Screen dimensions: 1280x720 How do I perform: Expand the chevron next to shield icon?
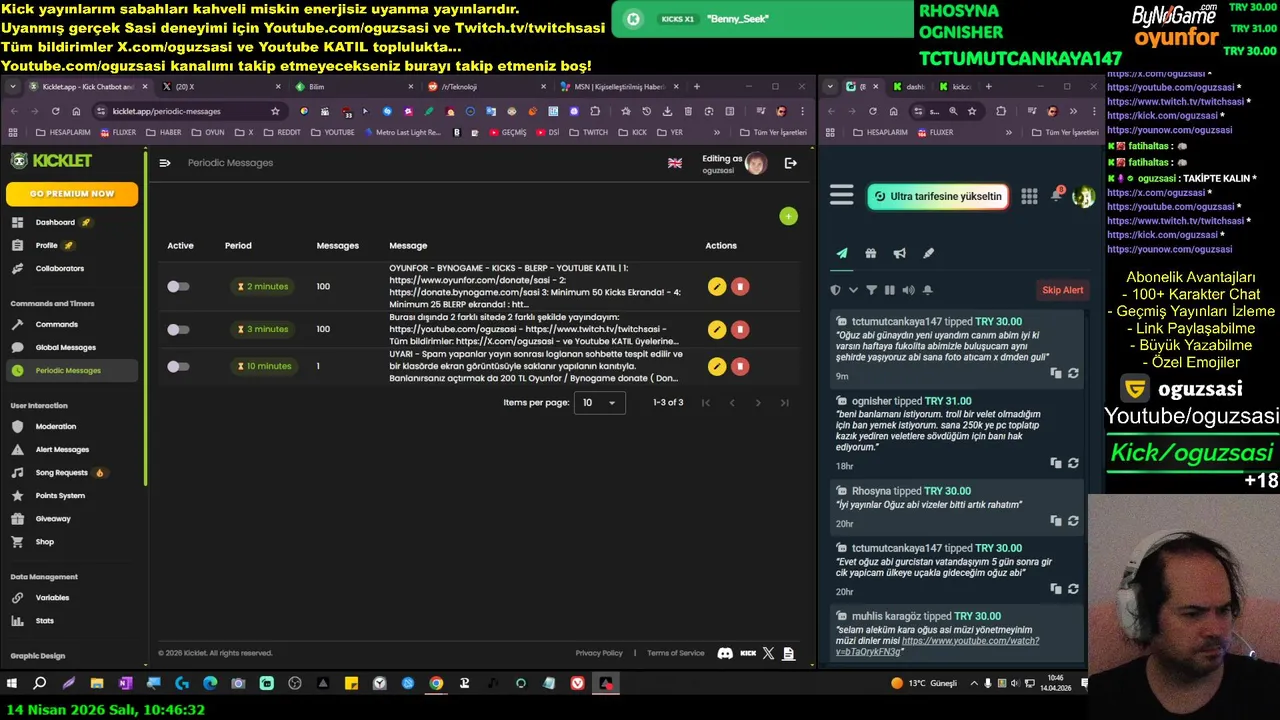(853, 290)
